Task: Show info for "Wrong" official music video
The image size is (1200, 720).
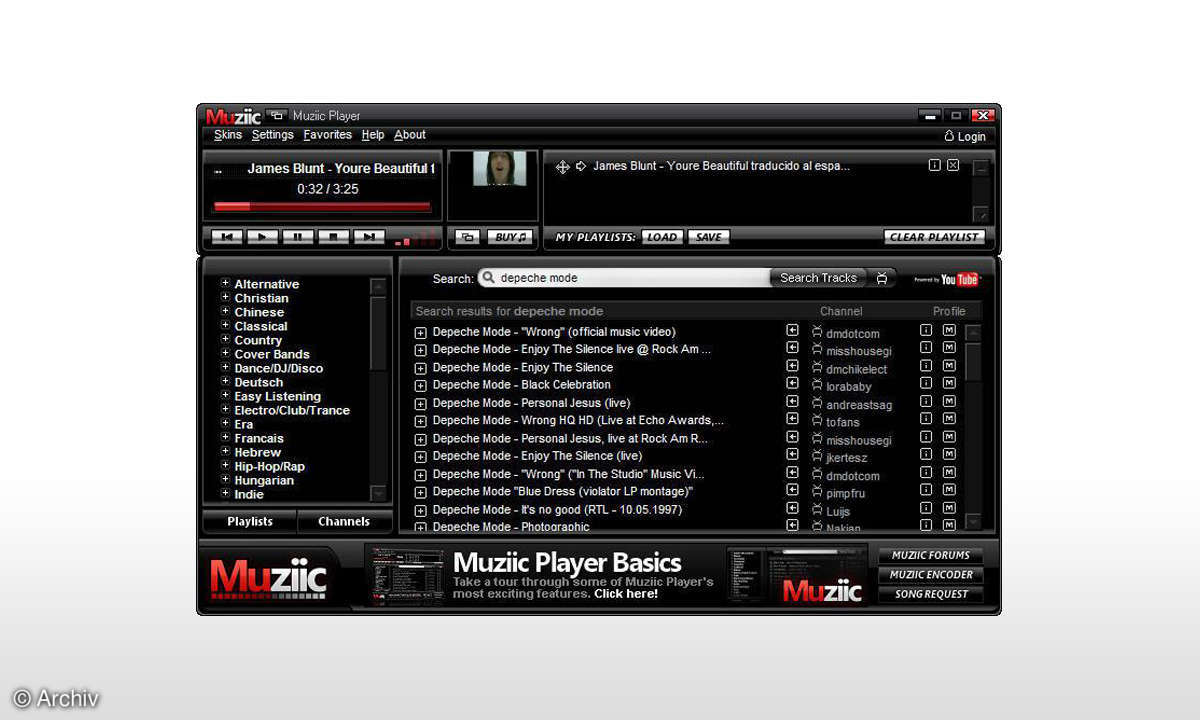Action: tap(926, 331)
